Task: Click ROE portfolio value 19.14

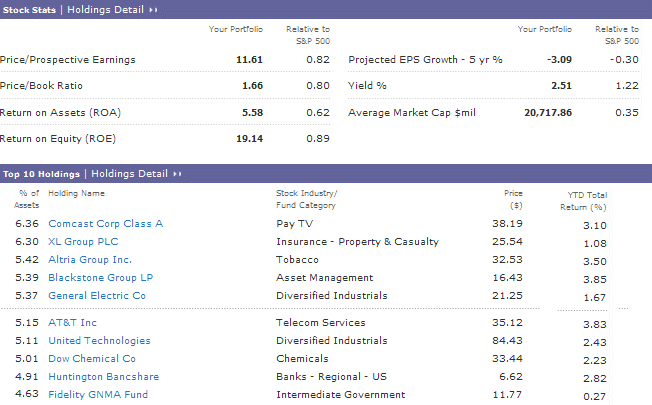Action: coord(249,139)
